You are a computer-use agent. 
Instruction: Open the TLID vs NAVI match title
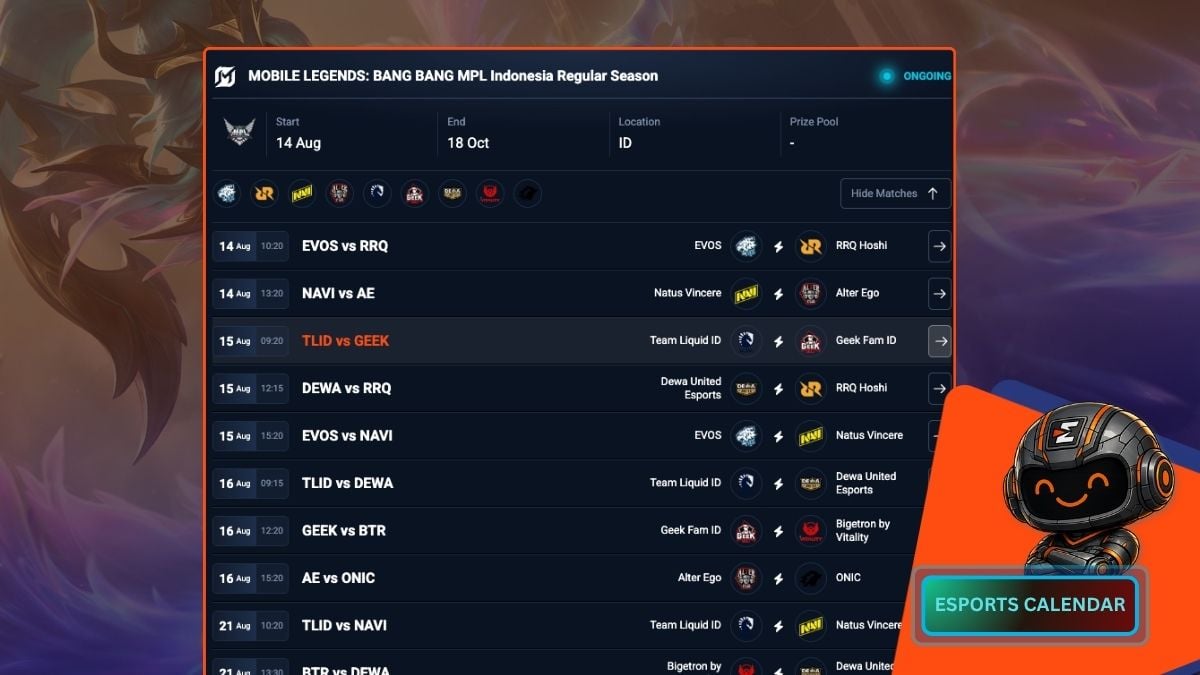click(344, 626)
